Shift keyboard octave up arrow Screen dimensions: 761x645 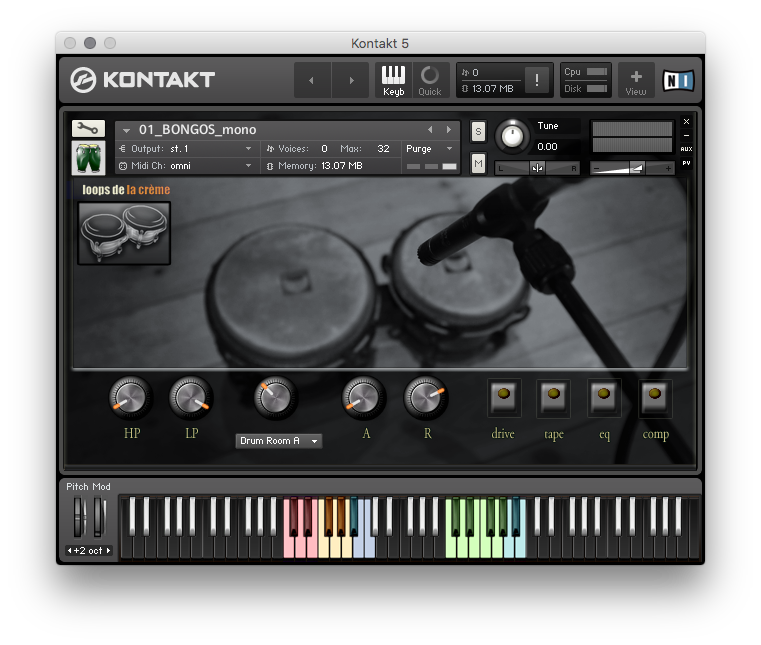coord(108,550)
